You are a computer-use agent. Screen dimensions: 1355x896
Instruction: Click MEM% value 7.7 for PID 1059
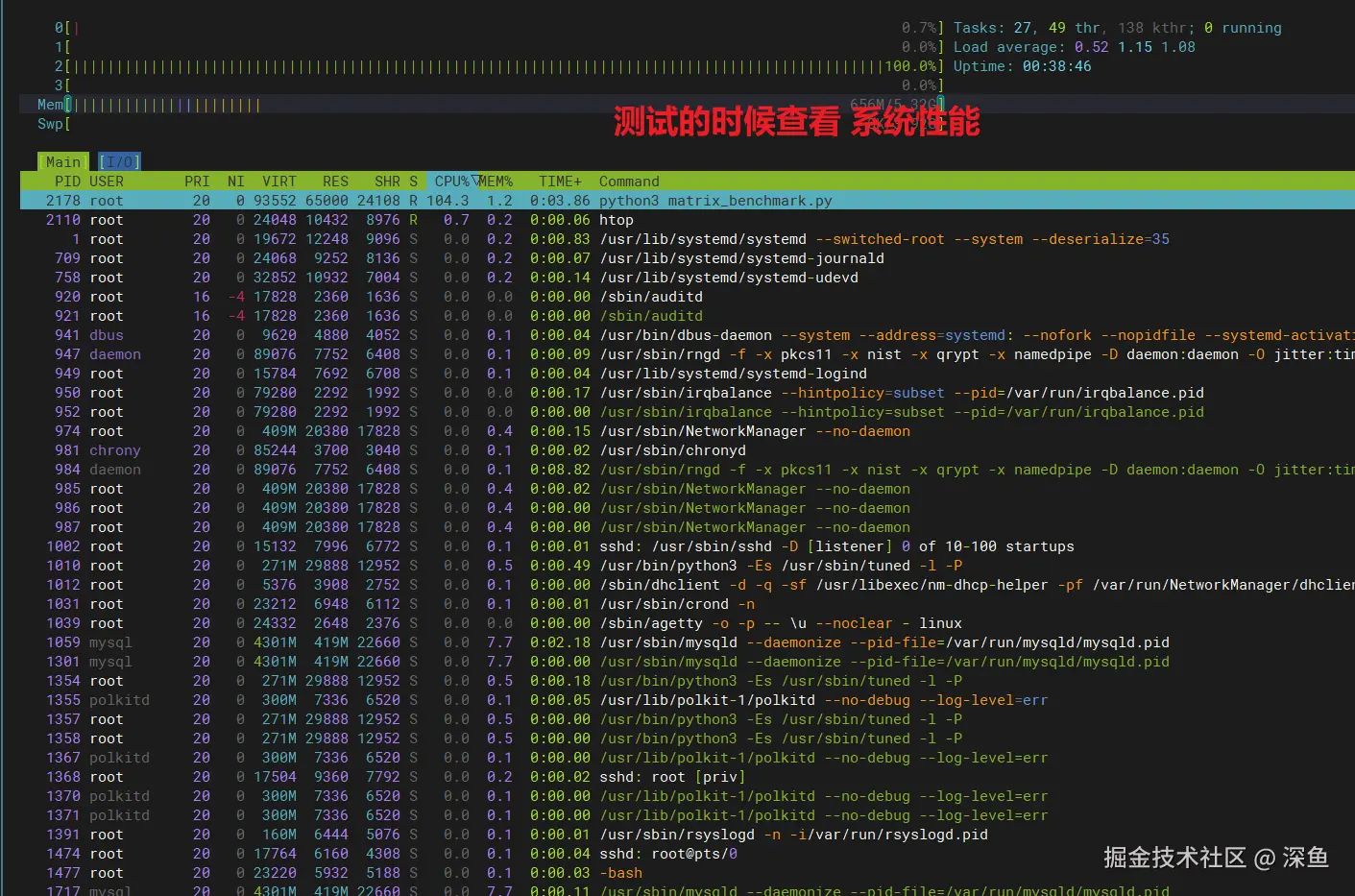click(x=499, y=642)
